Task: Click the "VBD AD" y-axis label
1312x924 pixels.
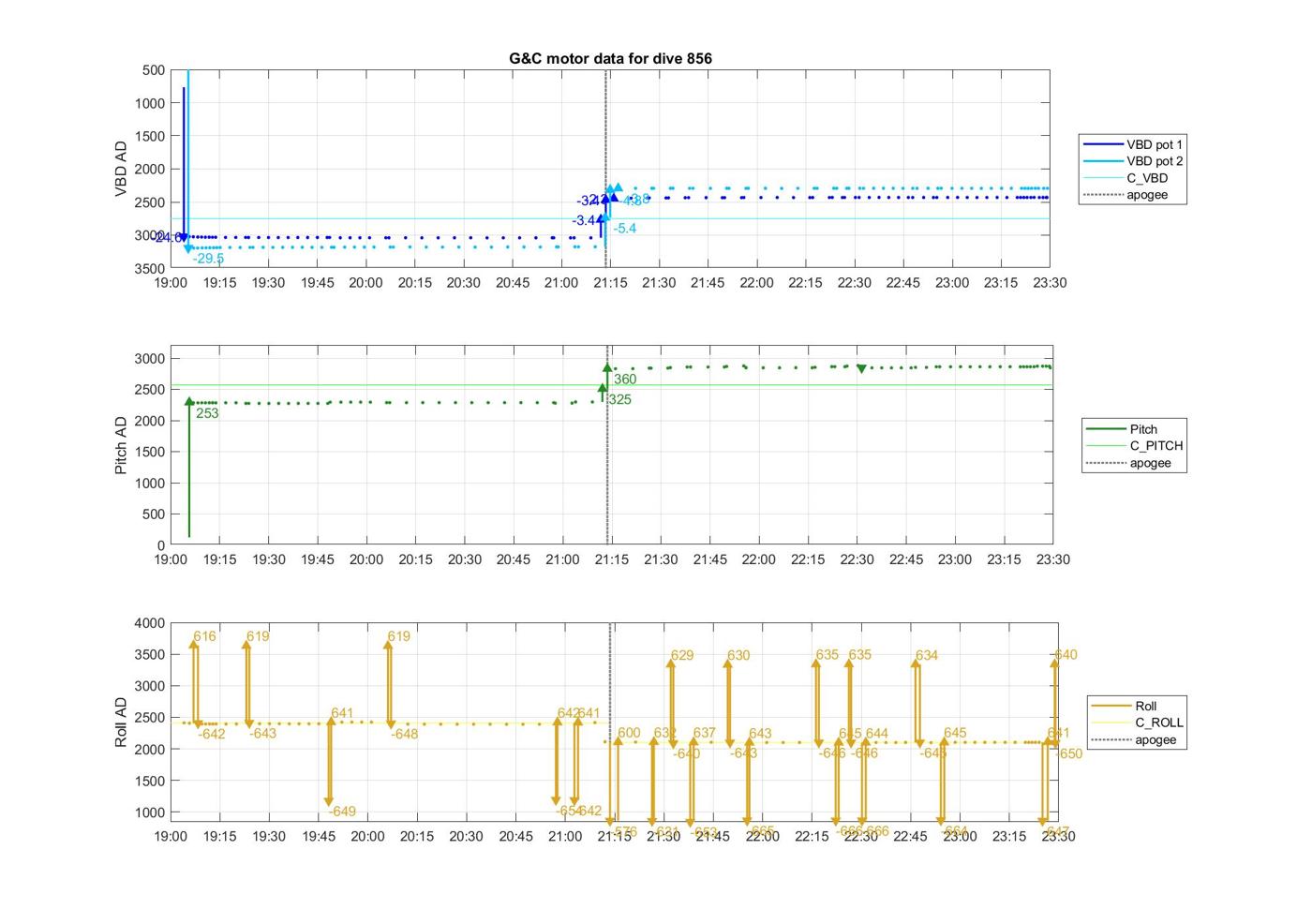Action: click(121, 169)
